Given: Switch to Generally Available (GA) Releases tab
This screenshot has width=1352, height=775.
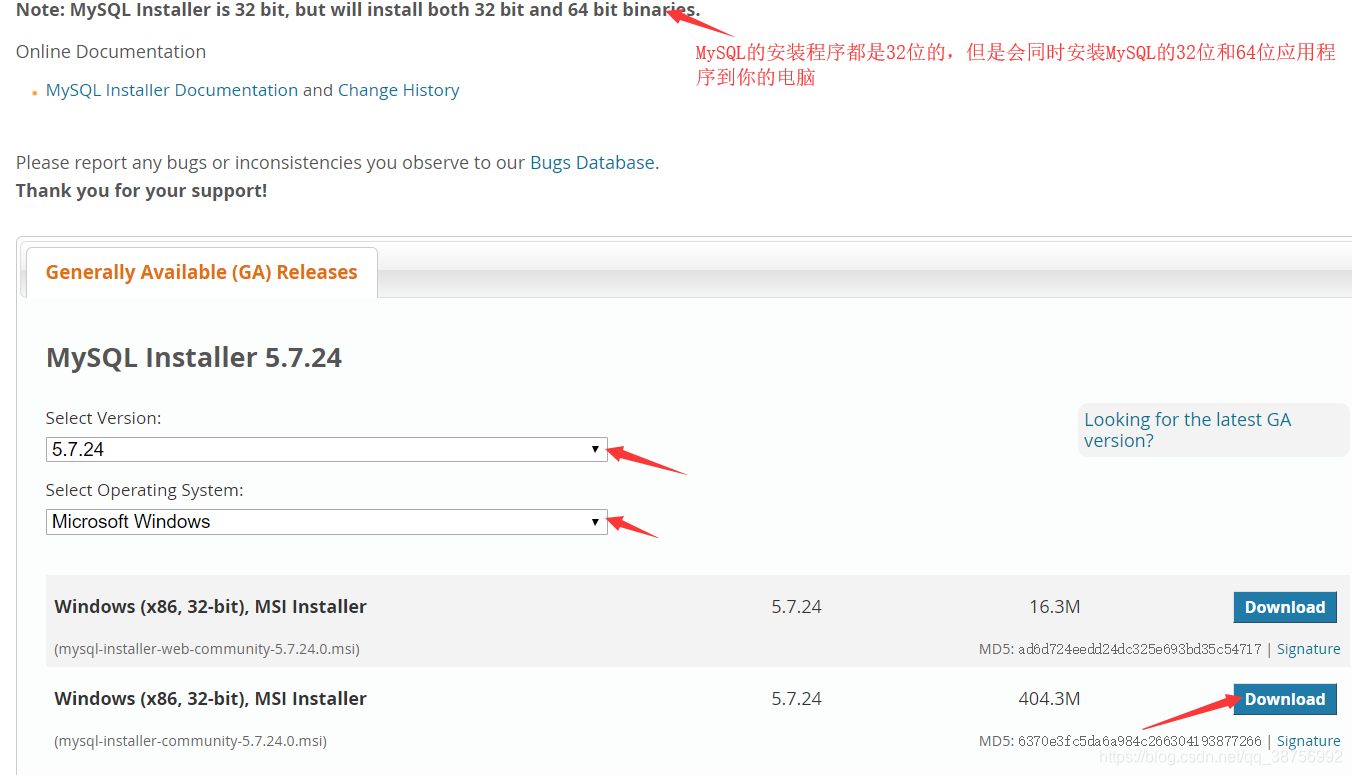Looking at the screenshot, I should 201,272.
